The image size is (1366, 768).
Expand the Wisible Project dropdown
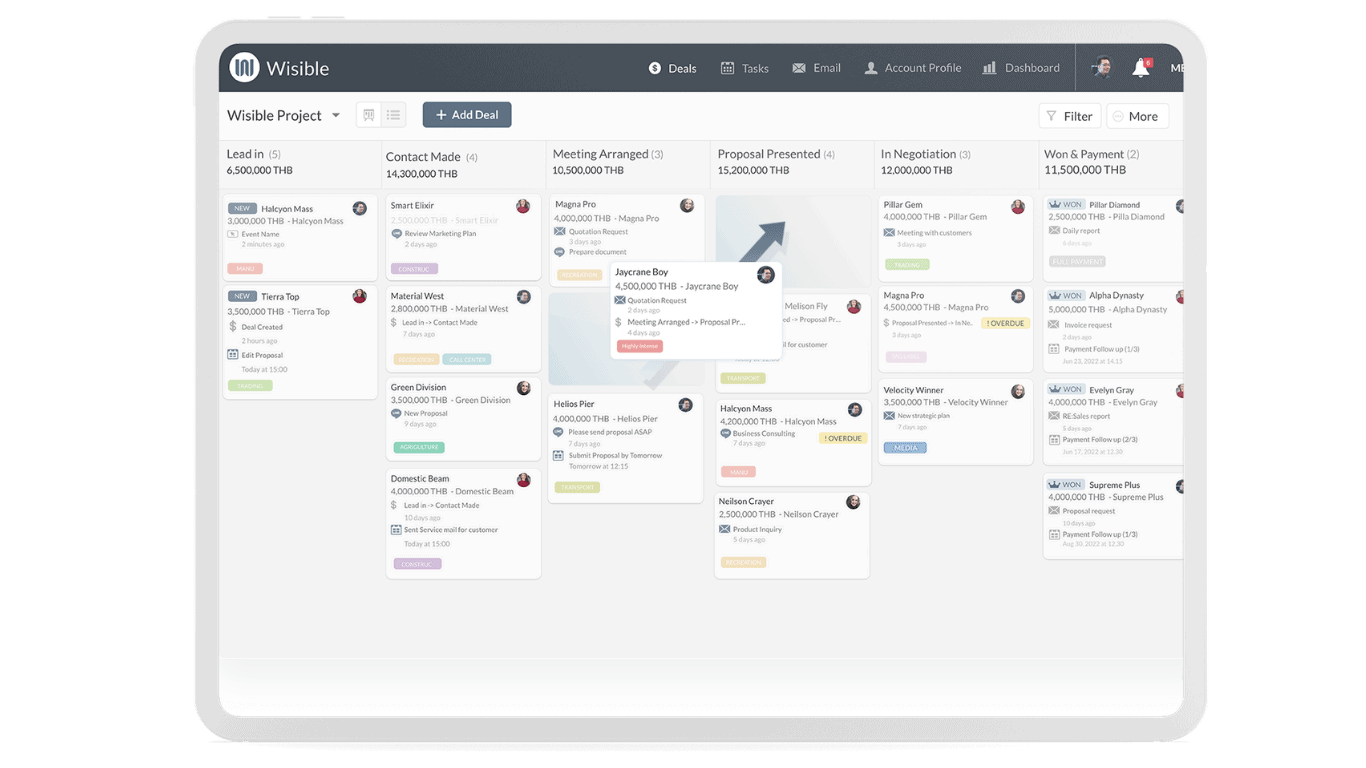[x=336, y=115]
